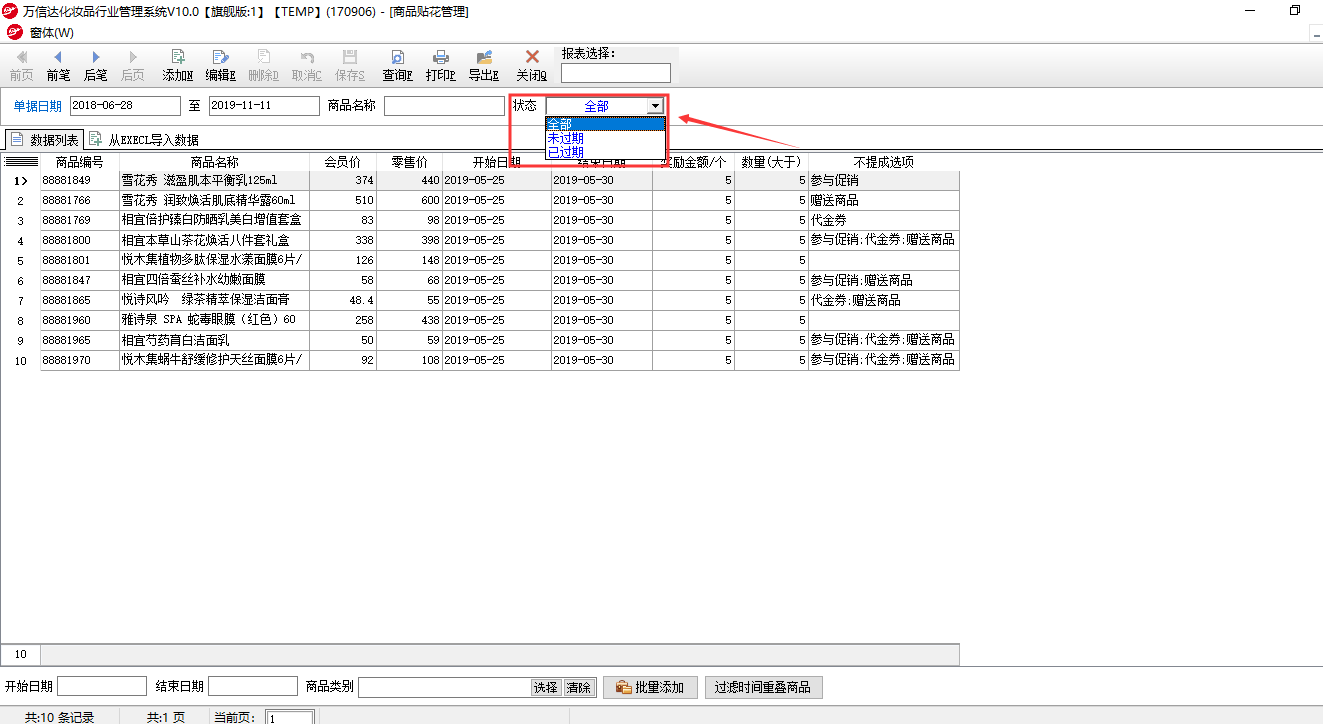Click the bottom 结束日期 input field
Screen dimensions: 1323x724
tap(253, 687)
